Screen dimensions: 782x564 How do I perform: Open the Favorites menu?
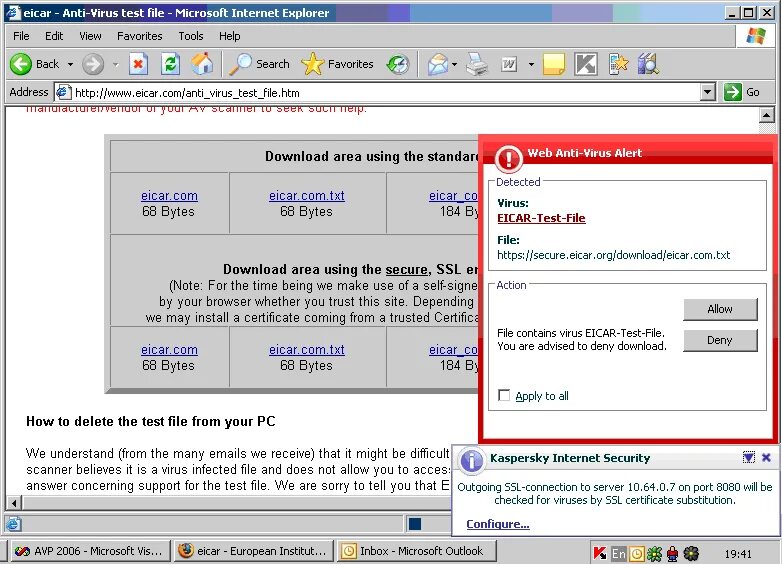coord(140,36)
